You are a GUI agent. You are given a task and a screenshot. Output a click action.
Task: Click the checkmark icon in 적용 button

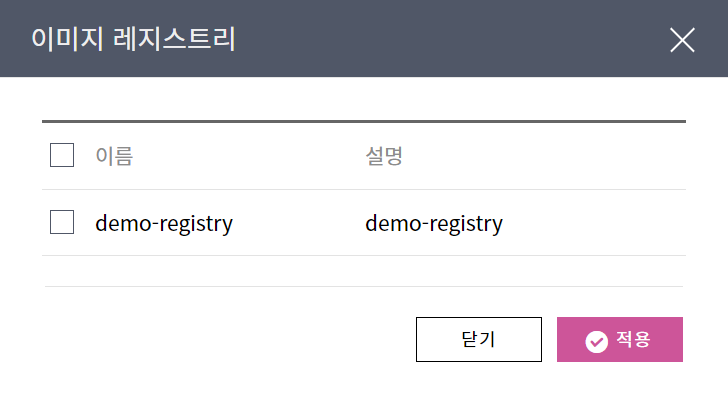[596, 340]
